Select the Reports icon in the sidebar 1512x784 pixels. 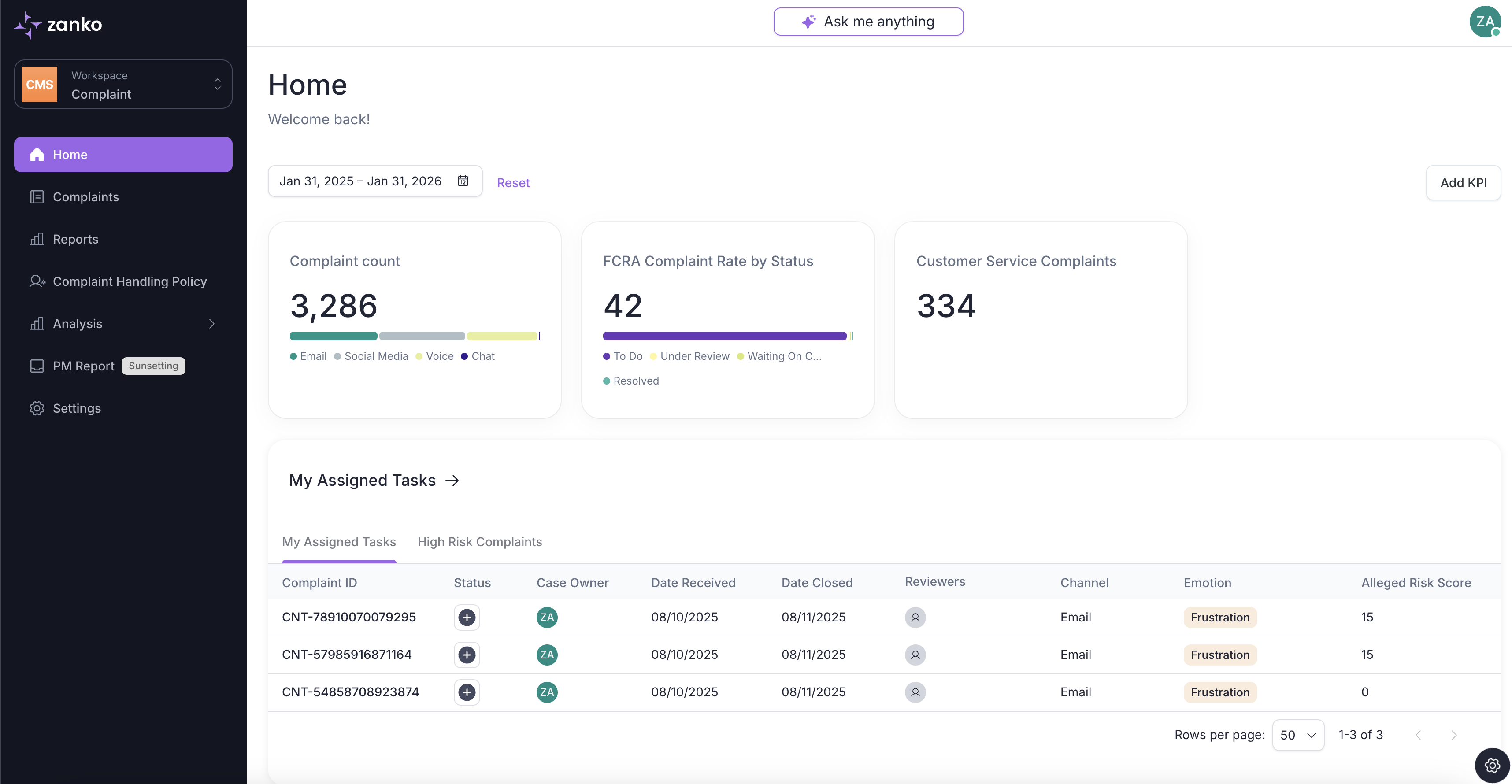coord(37,239)
